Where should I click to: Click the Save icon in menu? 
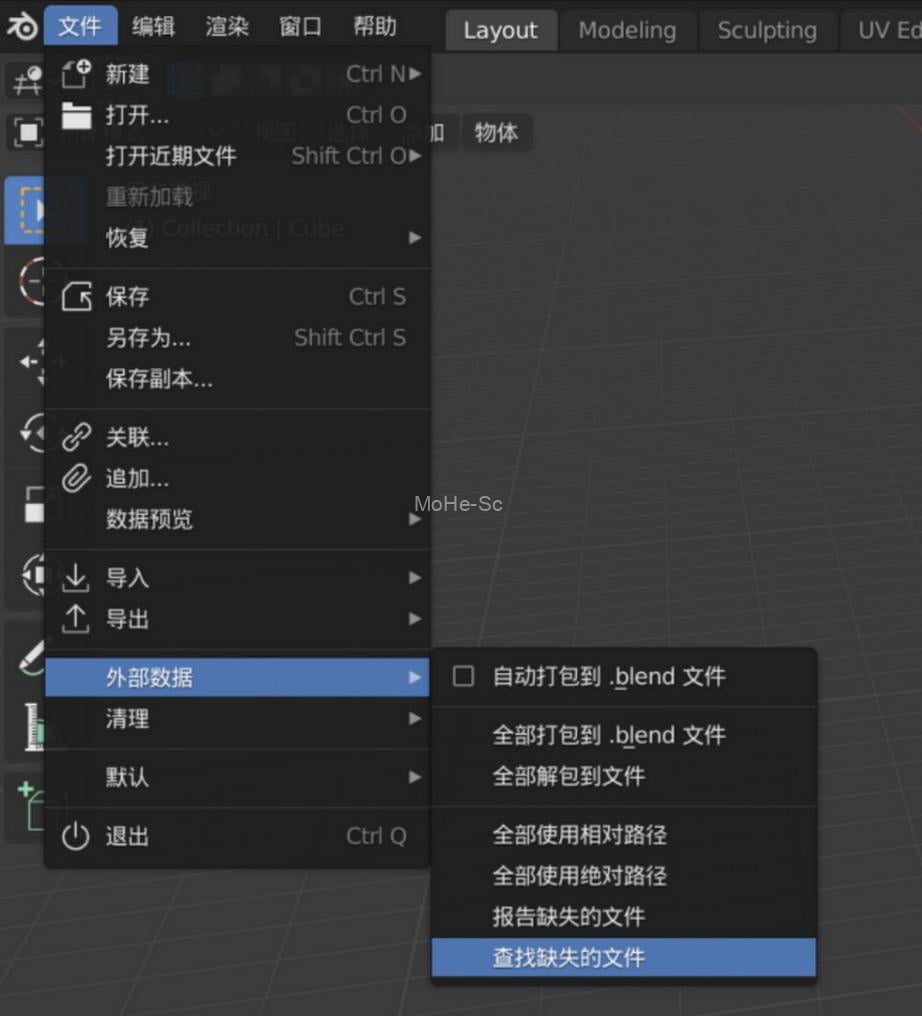tap(76, 297)
